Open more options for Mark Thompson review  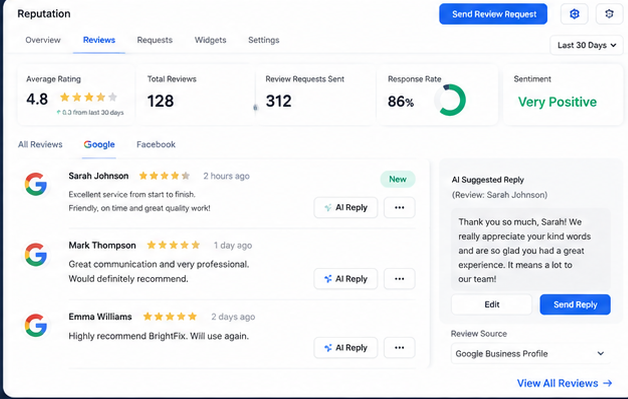399,279
